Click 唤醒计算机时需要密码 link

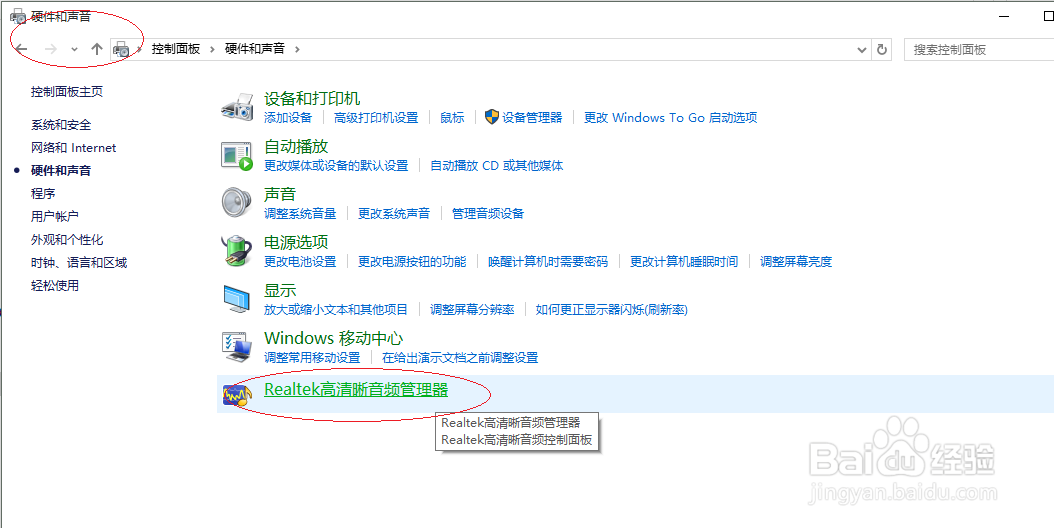(548, 262)
